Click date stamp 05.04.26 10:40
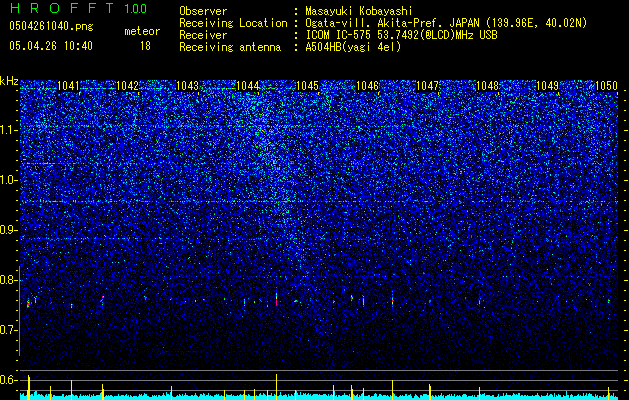 [x=51, y=46]
